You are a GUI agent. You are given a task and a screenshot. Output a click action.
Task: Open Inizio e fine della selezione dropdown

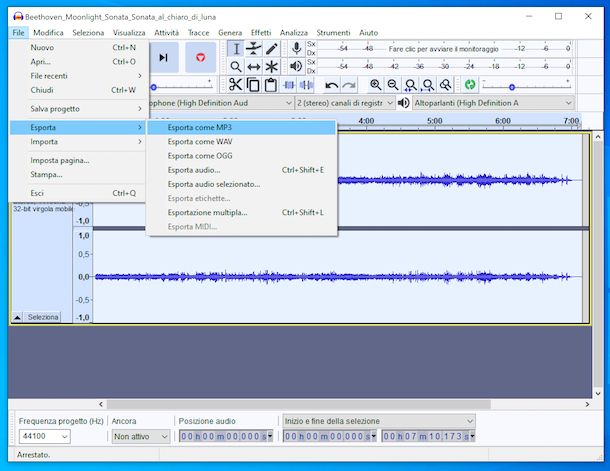[x=379, y=421]
